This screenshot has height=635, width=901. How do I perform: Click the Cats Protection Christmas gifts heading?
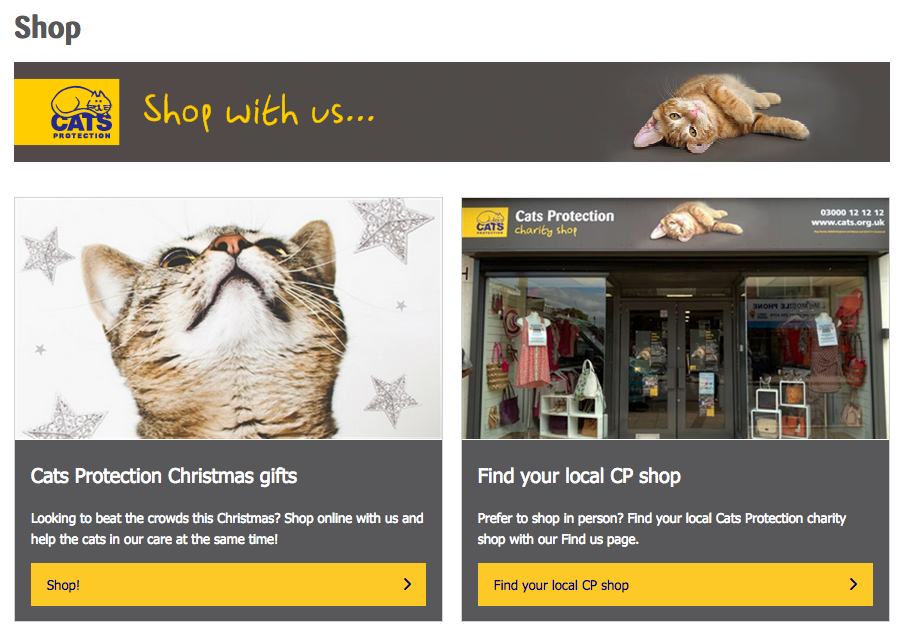pos(164,476)
